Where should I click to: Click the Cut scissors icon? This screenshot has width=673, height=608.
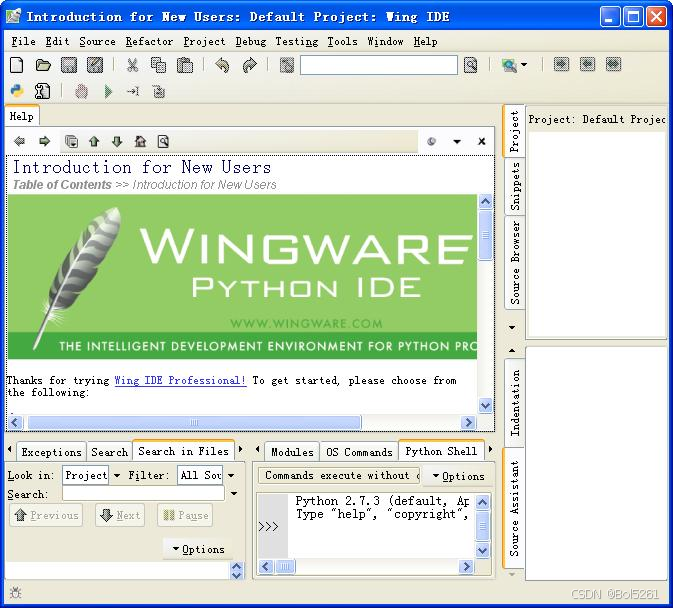pyautogui.click(x=132, y=65)
